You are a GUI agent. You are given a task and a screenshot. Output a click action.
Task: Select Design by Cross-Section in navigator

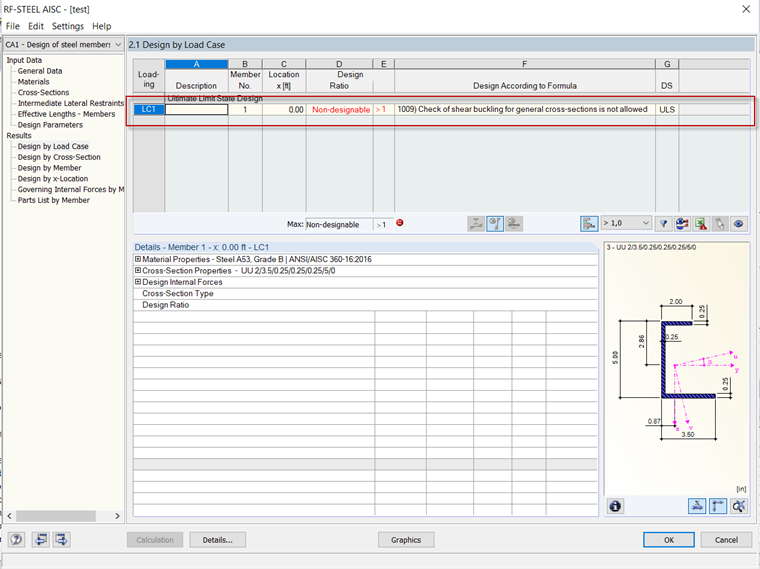[59, 157]
